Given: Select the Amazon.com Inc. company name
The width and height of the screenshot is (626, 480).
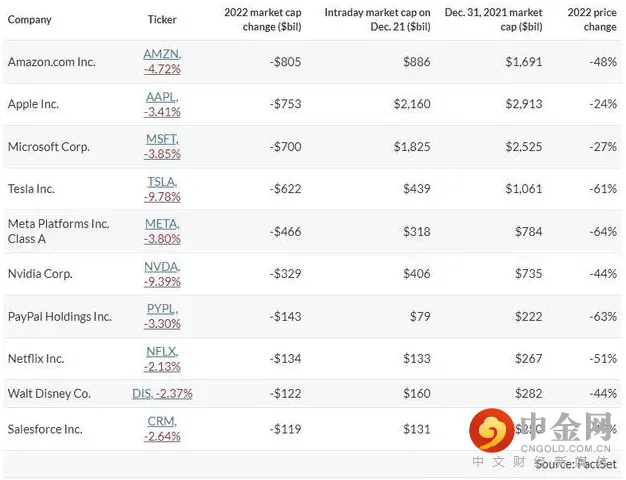Looking at the screenshot, I should click(x=52, y=62).
